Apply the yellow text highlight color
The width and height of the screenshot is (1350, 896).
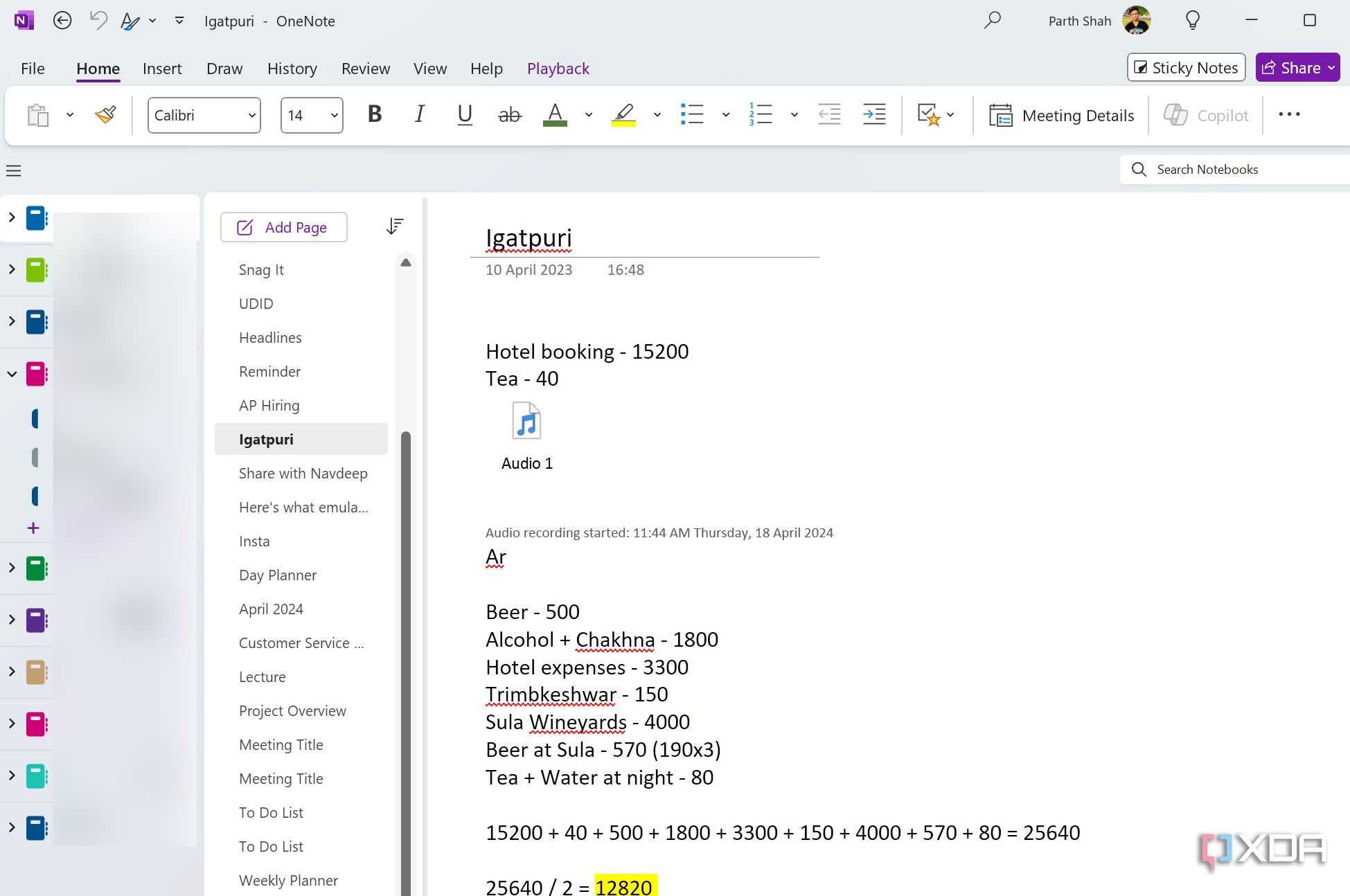[x=623, y=114]
